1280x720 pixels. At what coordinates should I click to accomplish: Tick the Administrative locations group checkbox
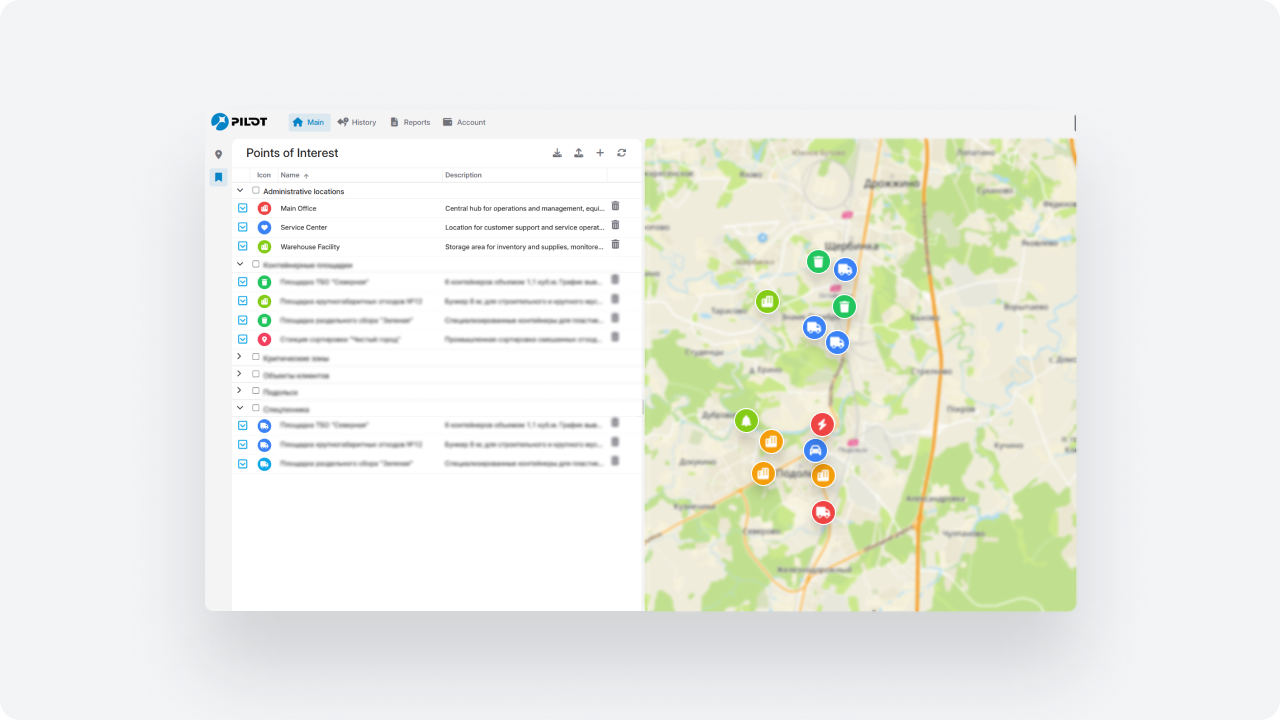click(x=256, y=190)
